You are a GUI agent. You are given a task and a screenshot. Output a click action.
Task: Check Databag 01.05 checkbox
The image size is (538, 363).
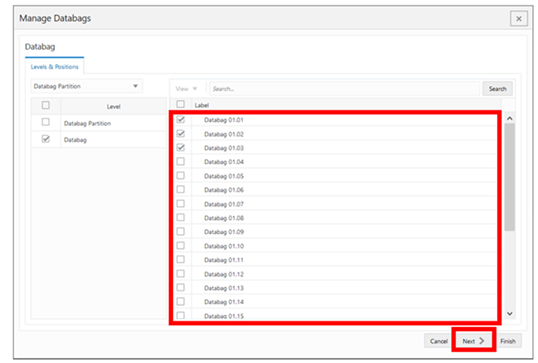pyautogui.click(x=180, y=175)
